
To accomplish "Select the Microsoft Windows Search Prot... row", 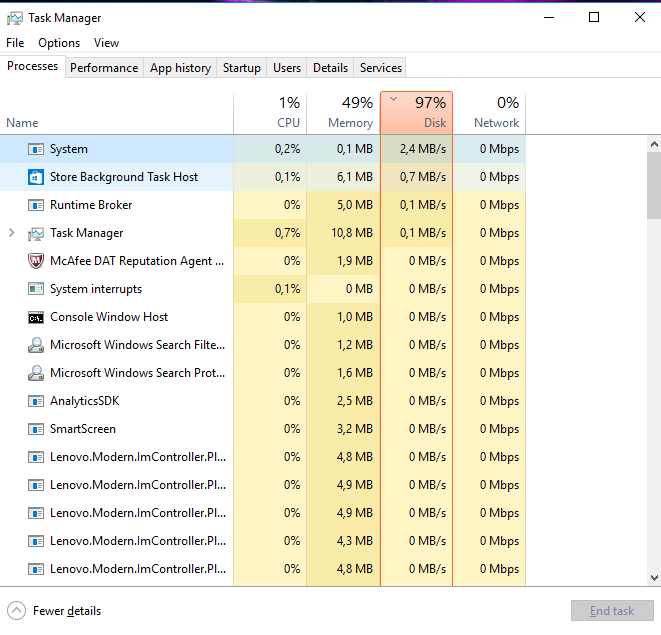I will click(263, 373).
